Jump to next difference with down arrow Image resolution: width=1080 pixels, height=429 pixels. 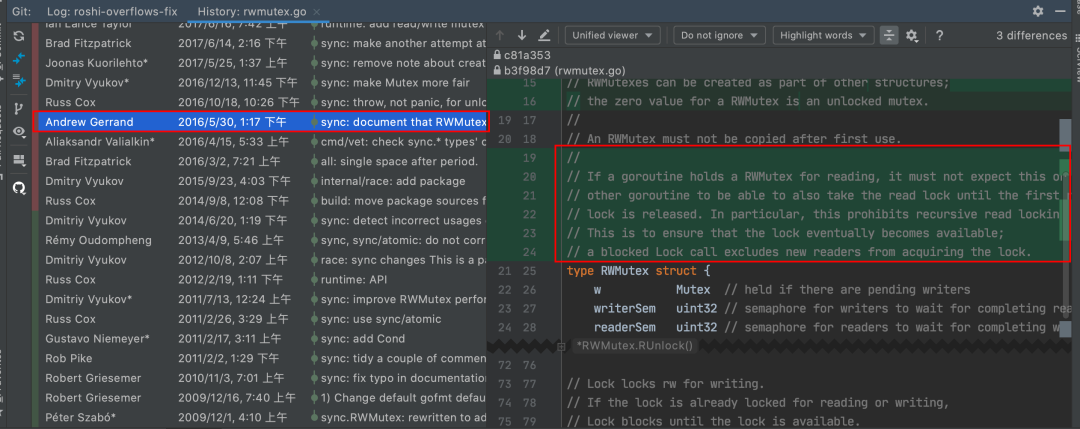(522, 35)
